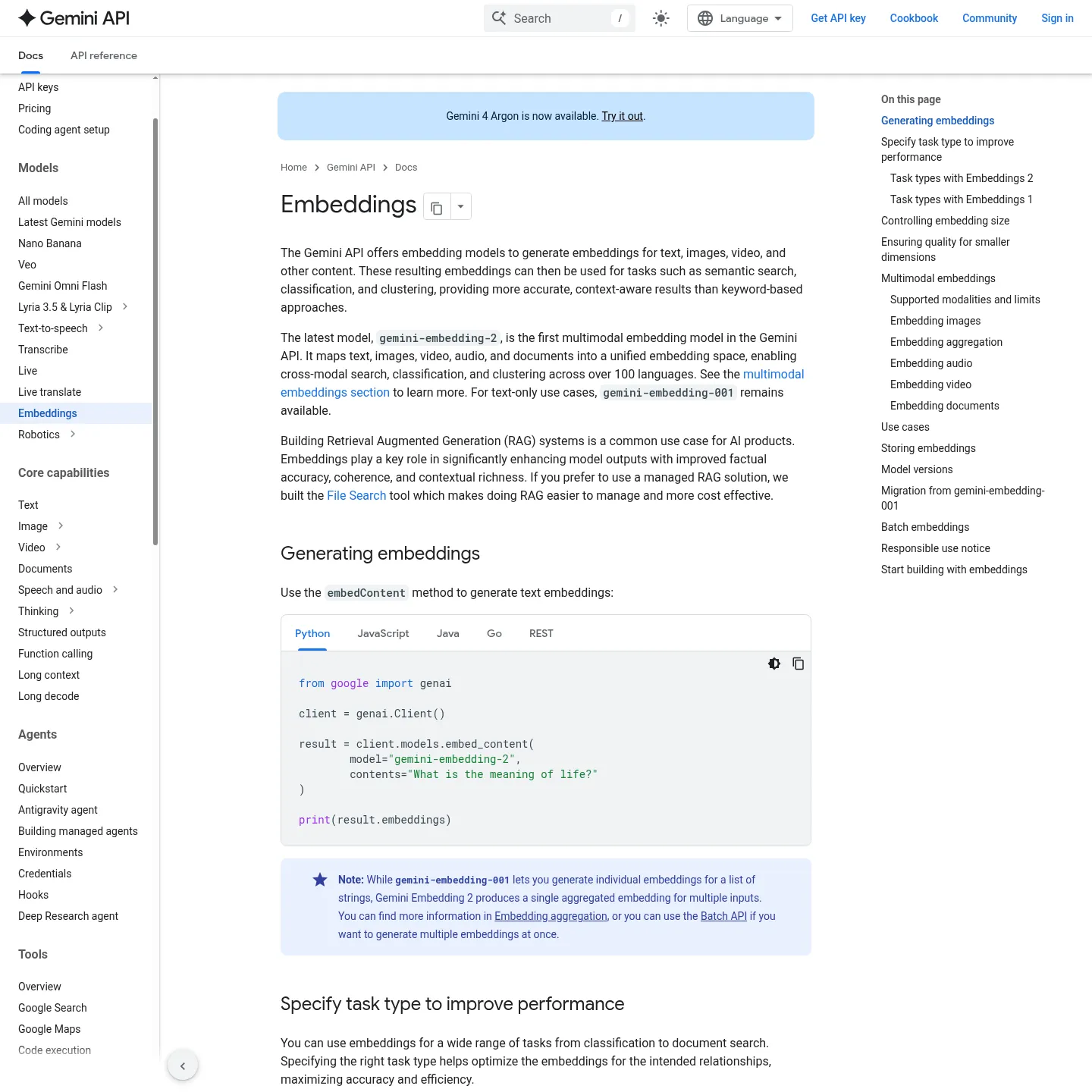Open the Cookbook link
Viewport: 1092px width, 1092px height.
[914, 18]
